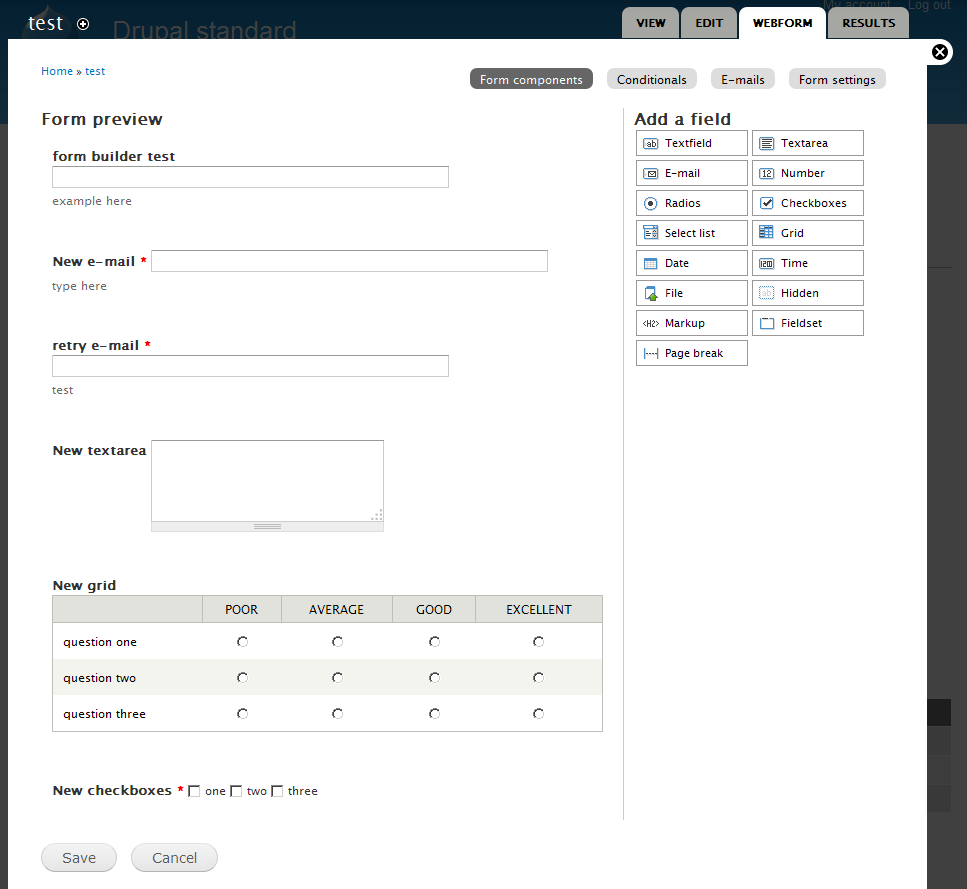The width and height of the screenshot is (967, 889).
Task: Open the VIEW tab
Action: coord(651,23)
